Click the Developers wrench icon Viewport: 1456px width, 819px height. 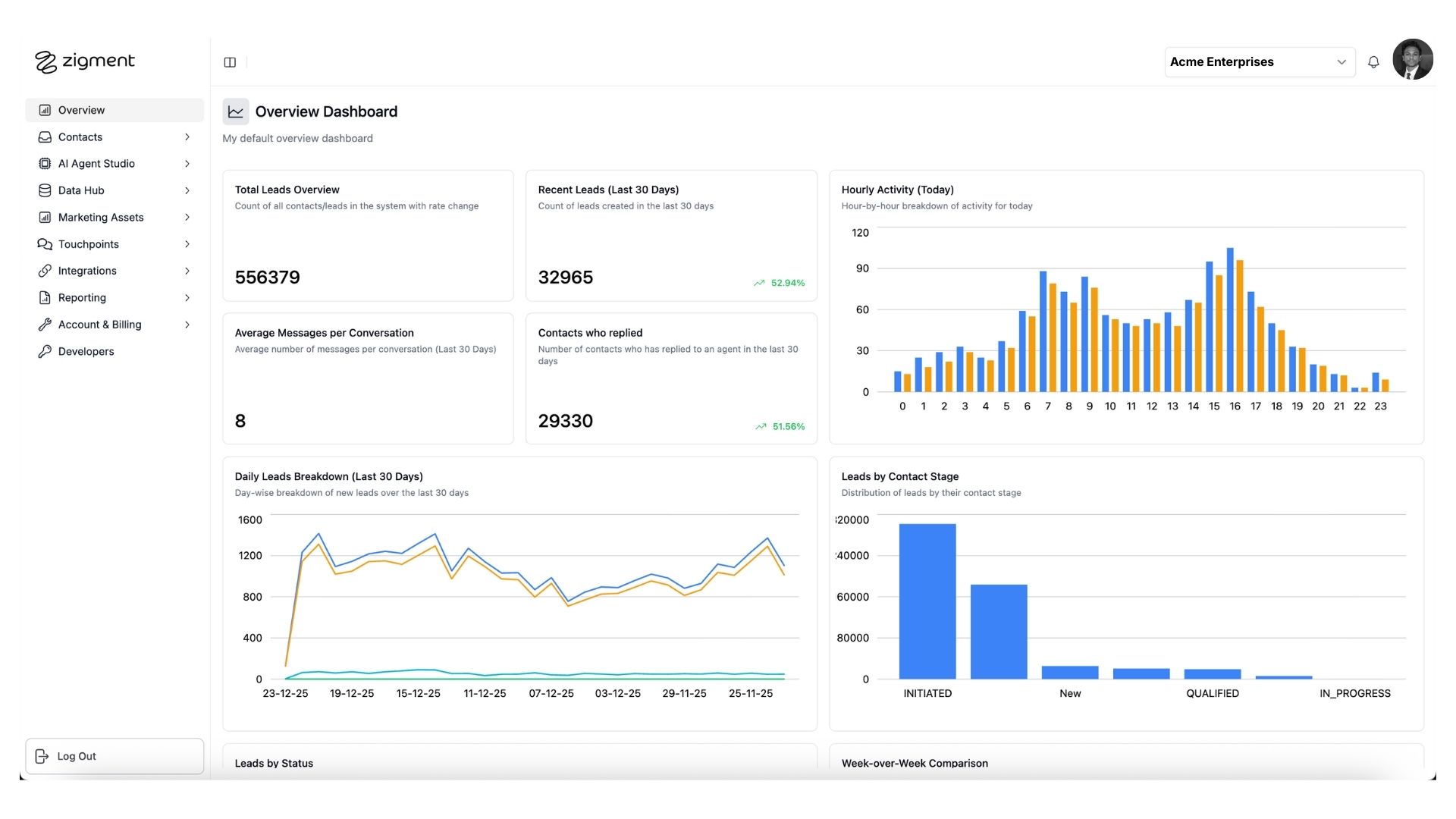tap(45, 351)
